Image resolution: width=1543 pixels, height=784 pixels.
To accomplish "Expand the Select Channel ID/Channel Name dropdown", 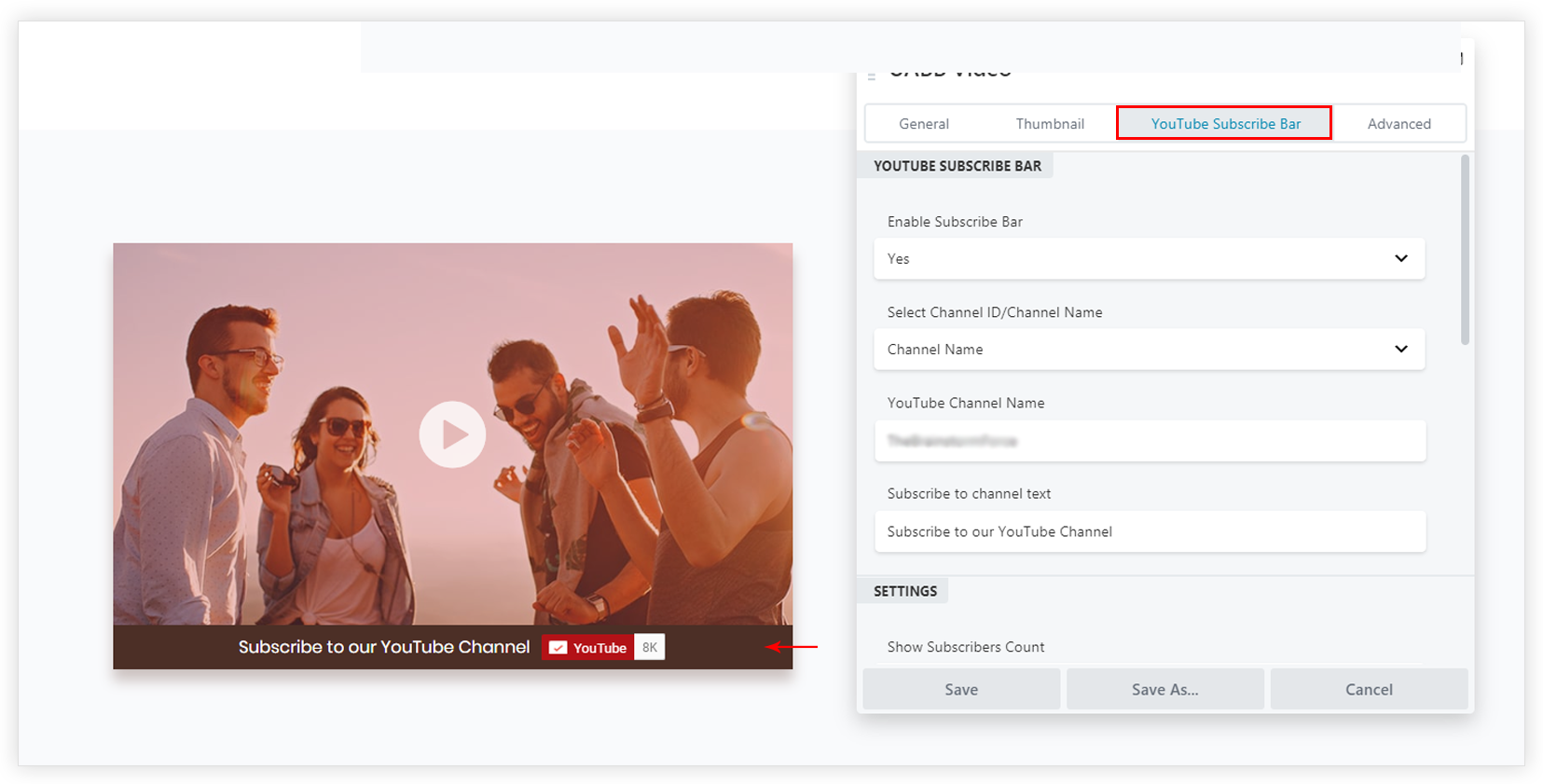I will tap(1149, 349).
